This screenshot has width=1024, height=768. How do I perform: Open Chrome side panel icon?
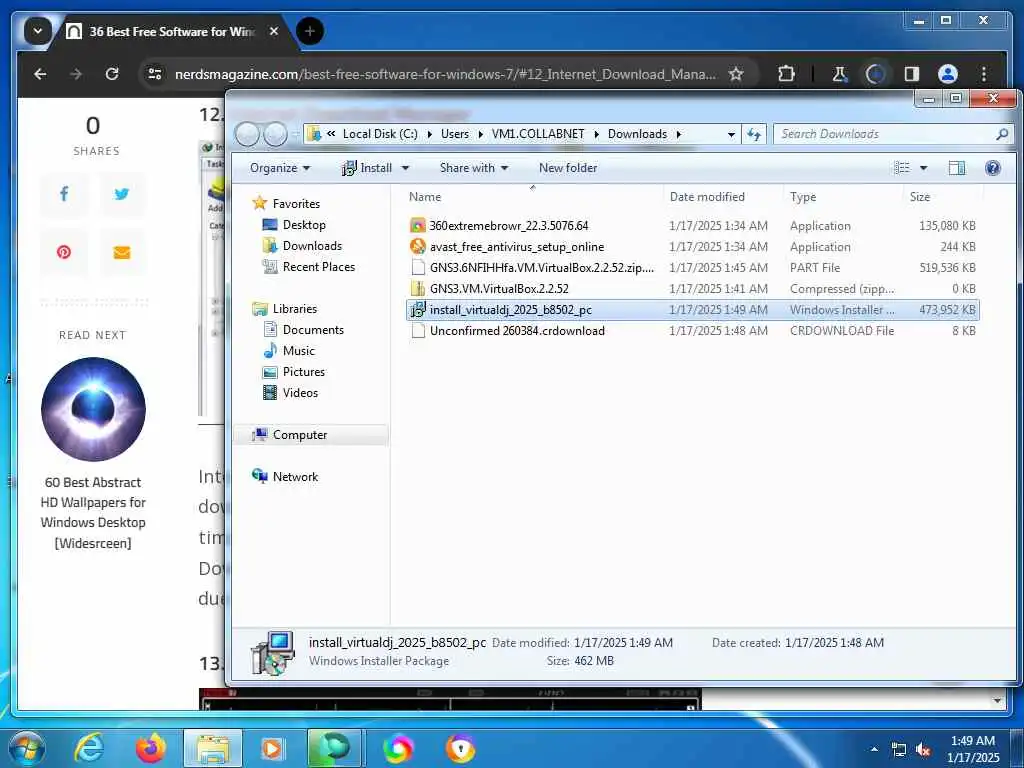click(912, 74)
